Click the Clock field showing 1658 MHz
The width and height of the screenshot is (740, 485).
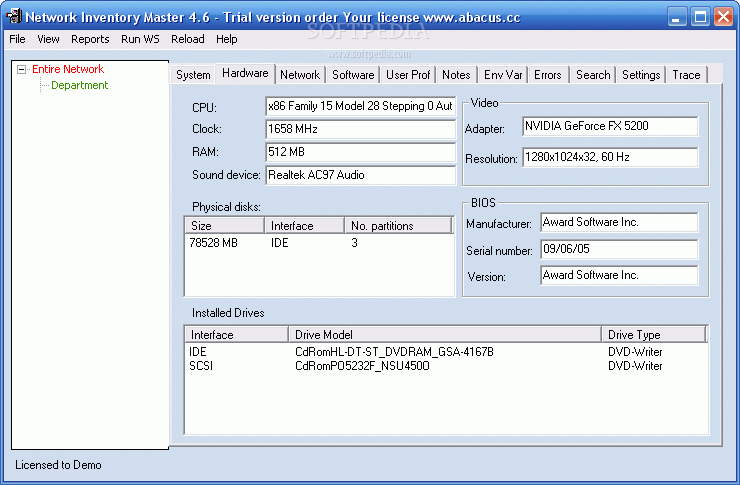[361, 129]
